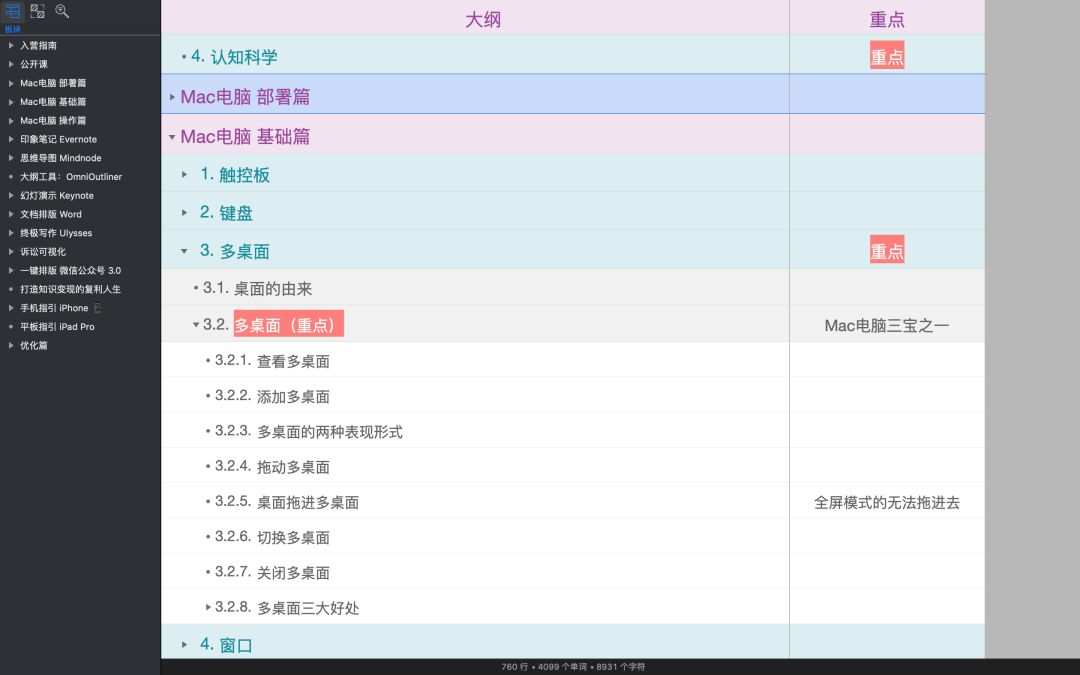Click the Mac电脑 部署篇 heading text

(245, 97)
